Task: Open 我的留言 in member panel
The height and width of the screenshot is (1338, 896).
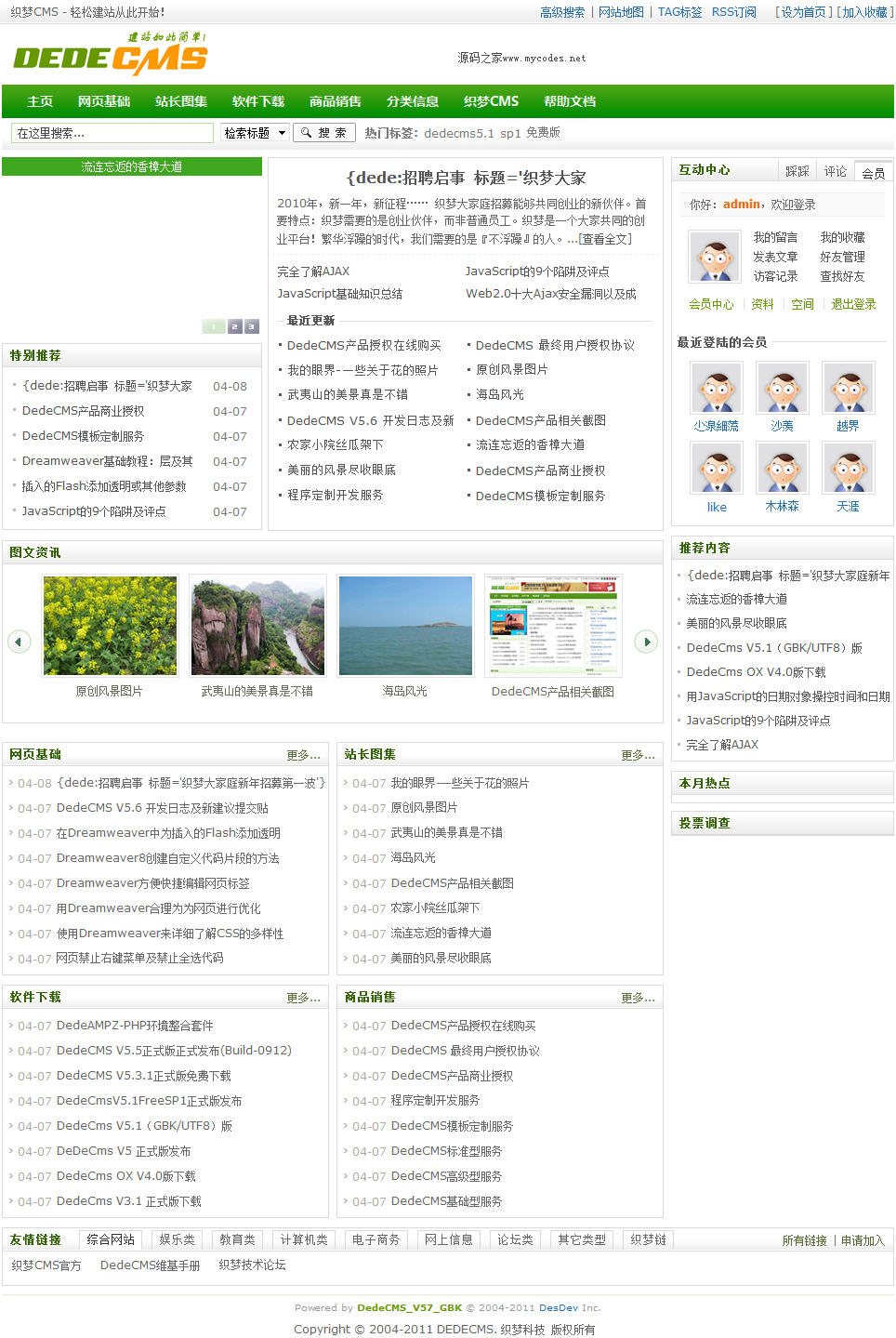Action: (x=775, y=237)
